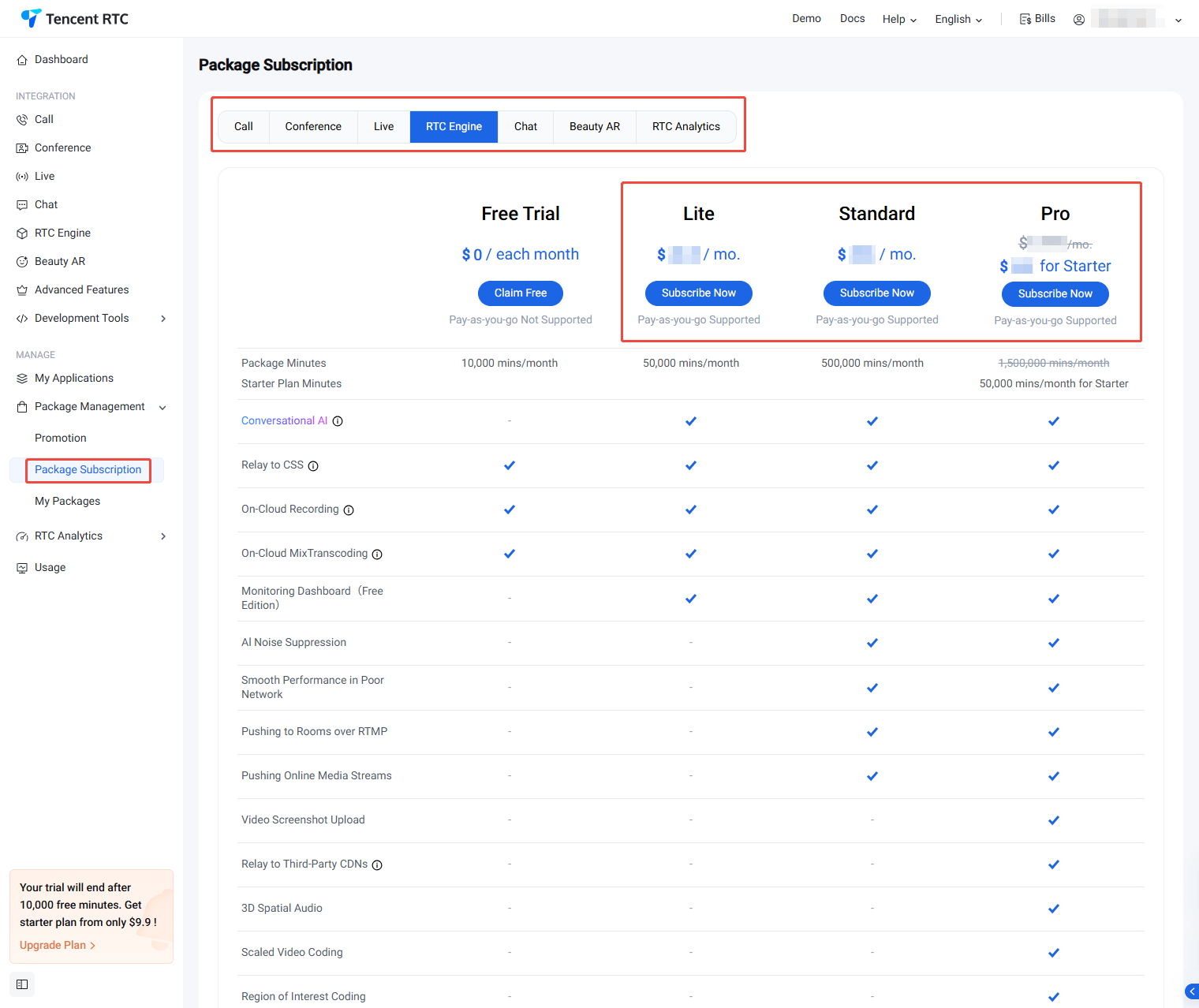Screen dimensions: 1199x1008
Task: Subscribe to the Standard plan
Action: coord(876,293)
